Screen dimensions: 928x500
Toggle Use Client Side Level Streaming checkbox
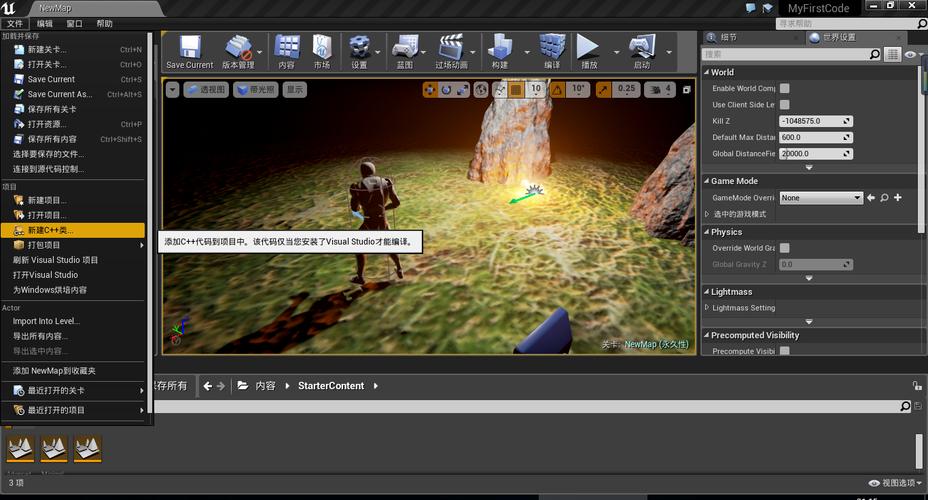click(x=784, y=105)
